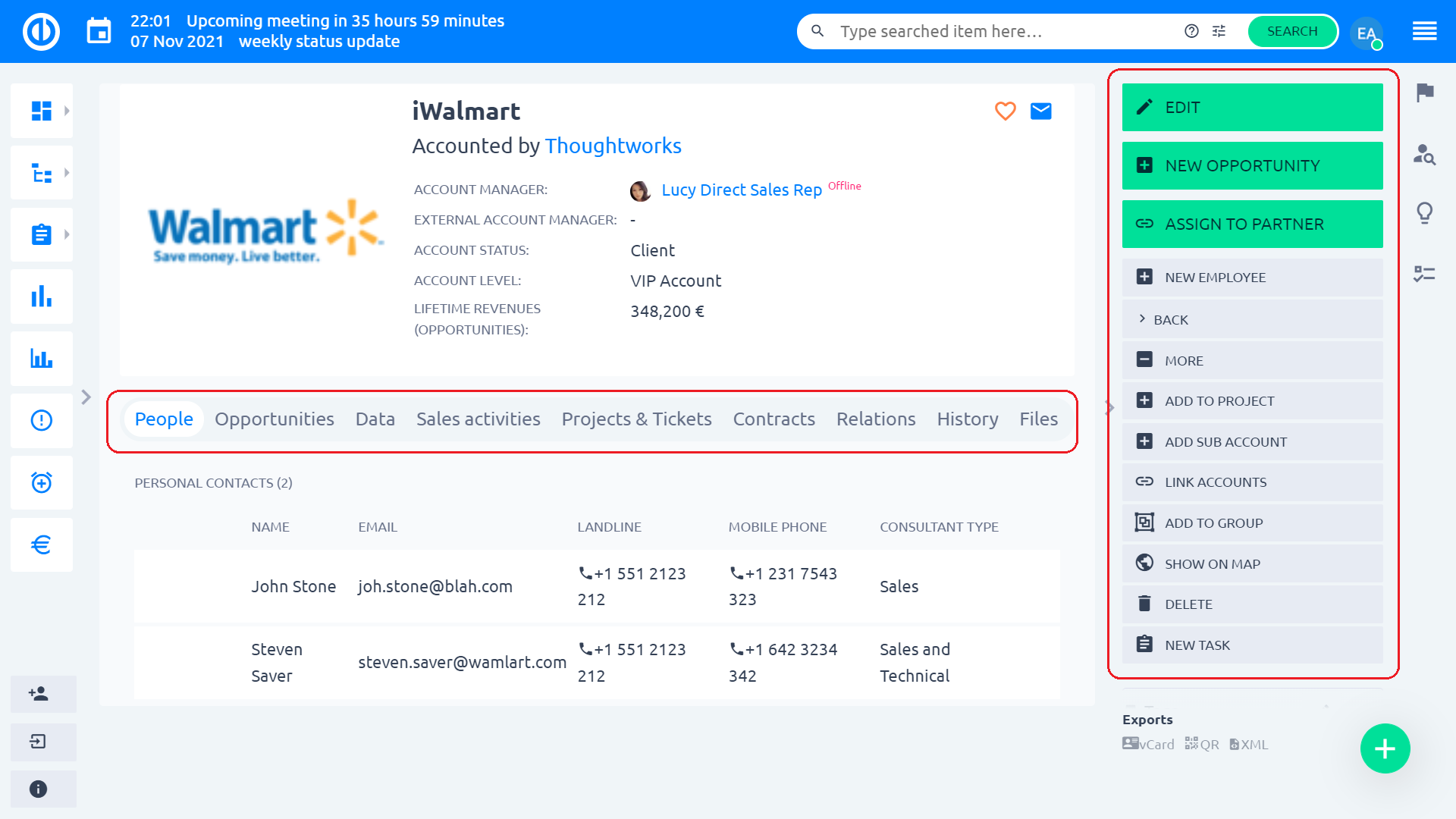Switch to the People tab
Viewport: 1456px width, 819px height.
click(x=164, y=419)
